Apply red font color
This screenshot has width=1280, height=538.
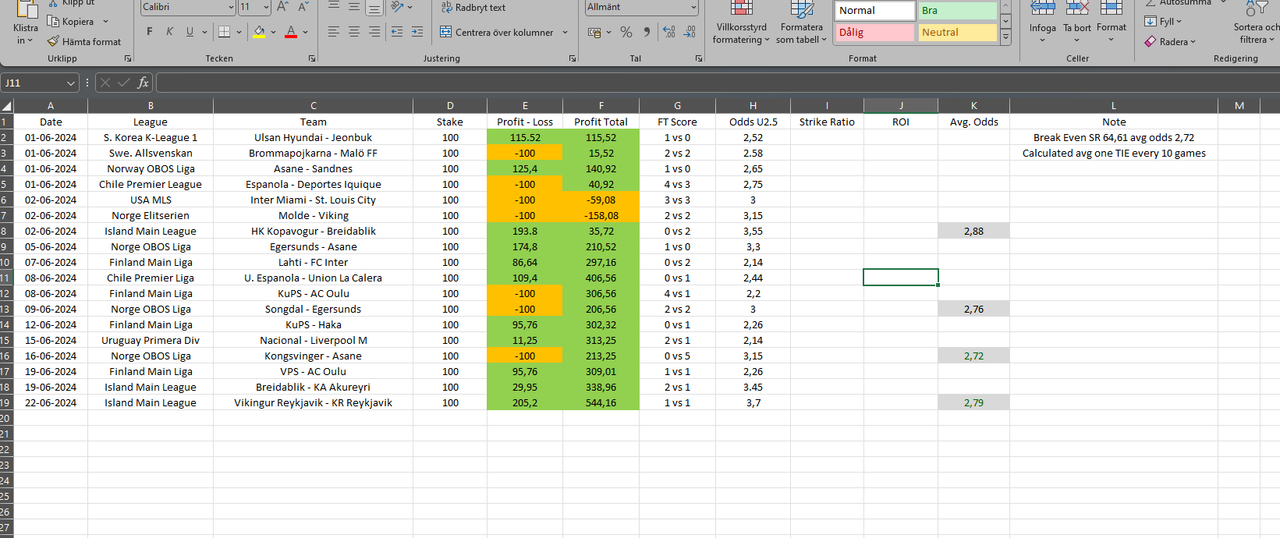tap(291, 32)
